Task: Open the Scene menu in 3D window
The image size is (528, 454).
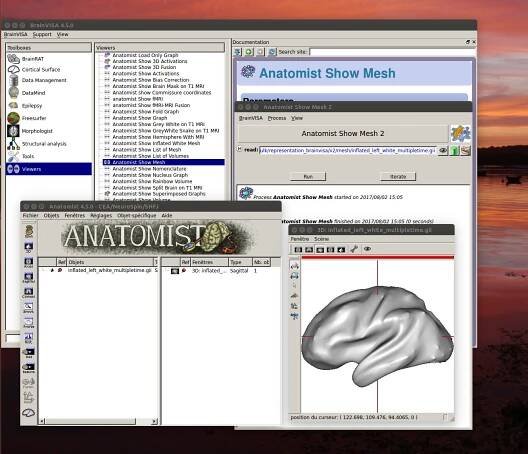Action: coord(322,239)
